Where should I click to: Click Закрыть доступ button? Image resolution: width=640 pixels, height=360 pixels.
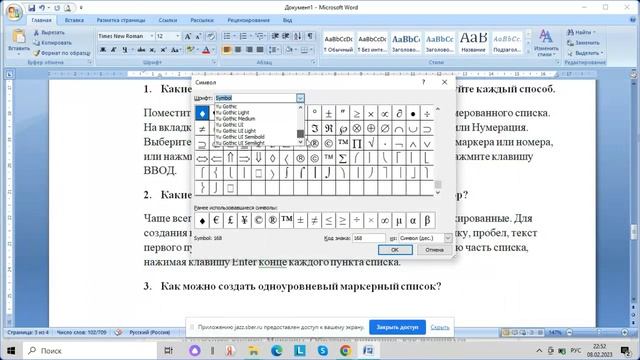397,327
